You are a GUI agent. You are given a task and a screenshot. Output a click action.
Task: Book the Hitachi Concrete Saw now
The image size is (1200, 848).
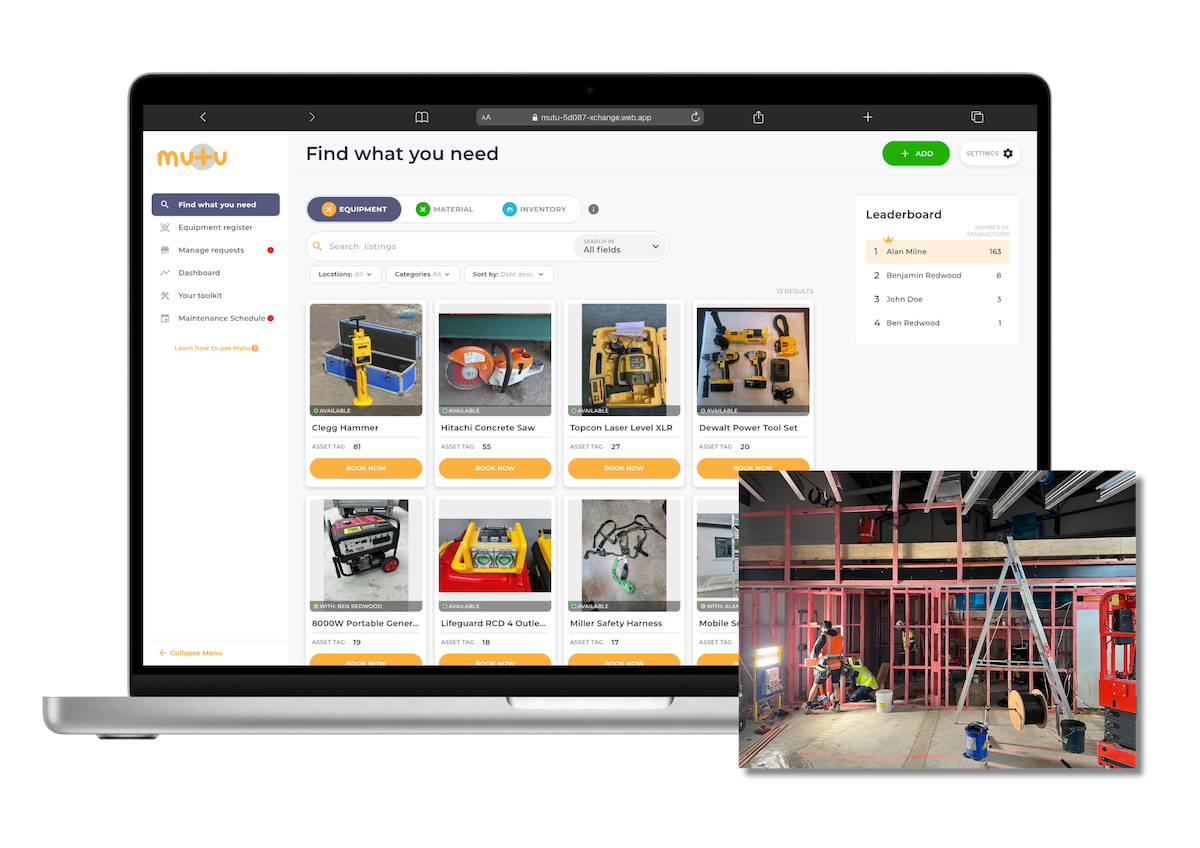pyautogui.click(x=495, y=468)
